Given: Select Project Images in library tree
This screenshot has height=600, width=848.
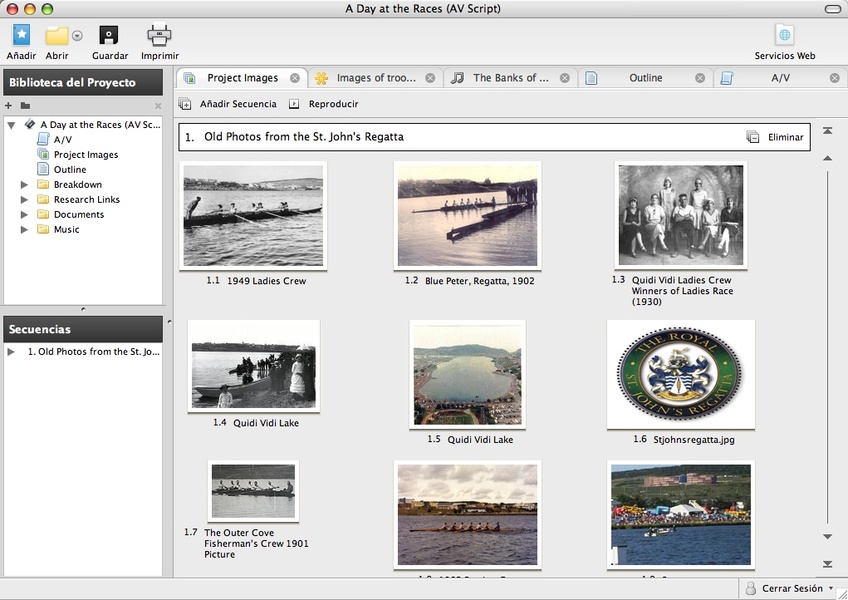Looking at the screenshot, I should pos(85,155).
